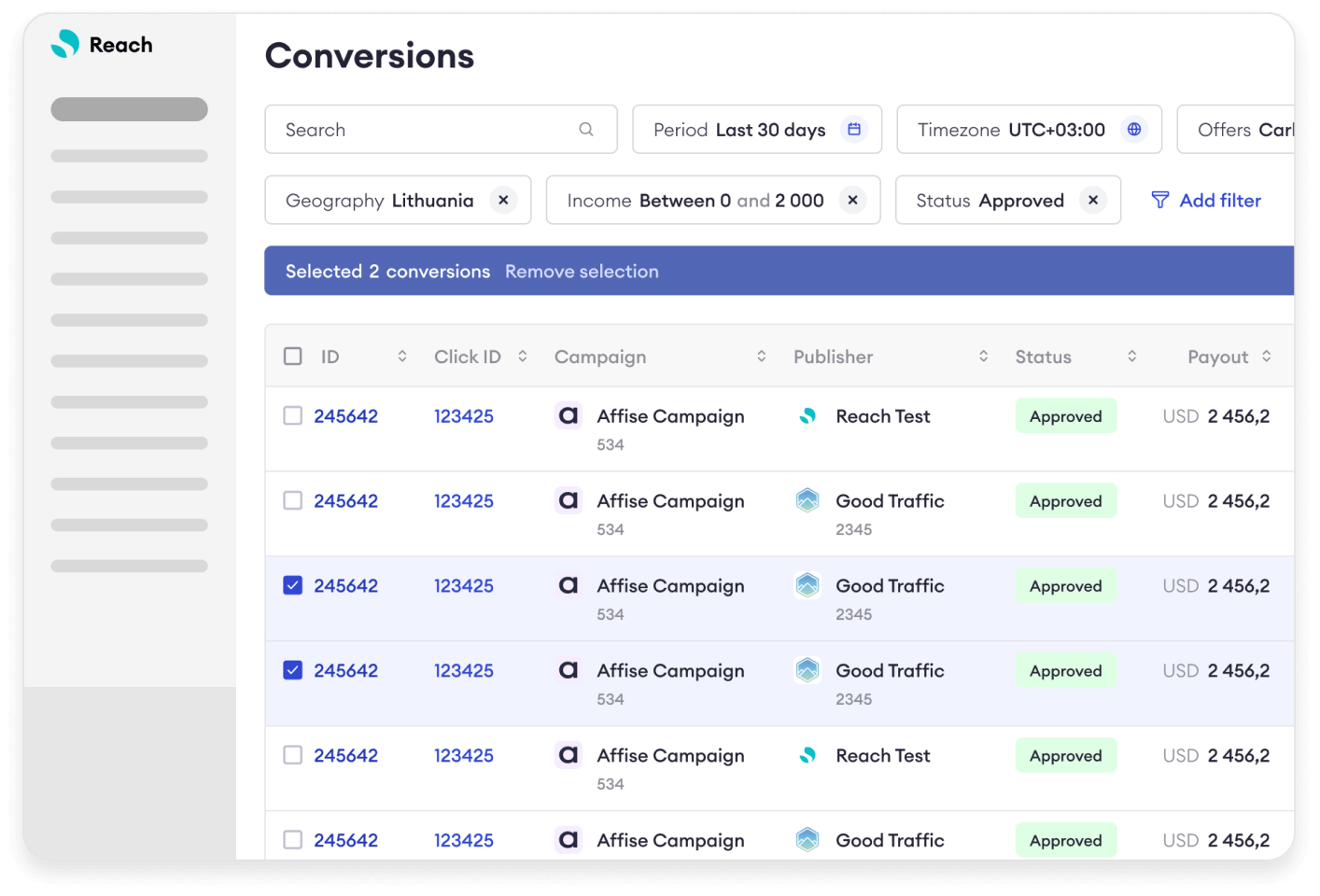The height and width of the screenshot is (896, 1320).
Task: Click the funnel icon beside Add filter
Action: click(x=1160, y=200)
